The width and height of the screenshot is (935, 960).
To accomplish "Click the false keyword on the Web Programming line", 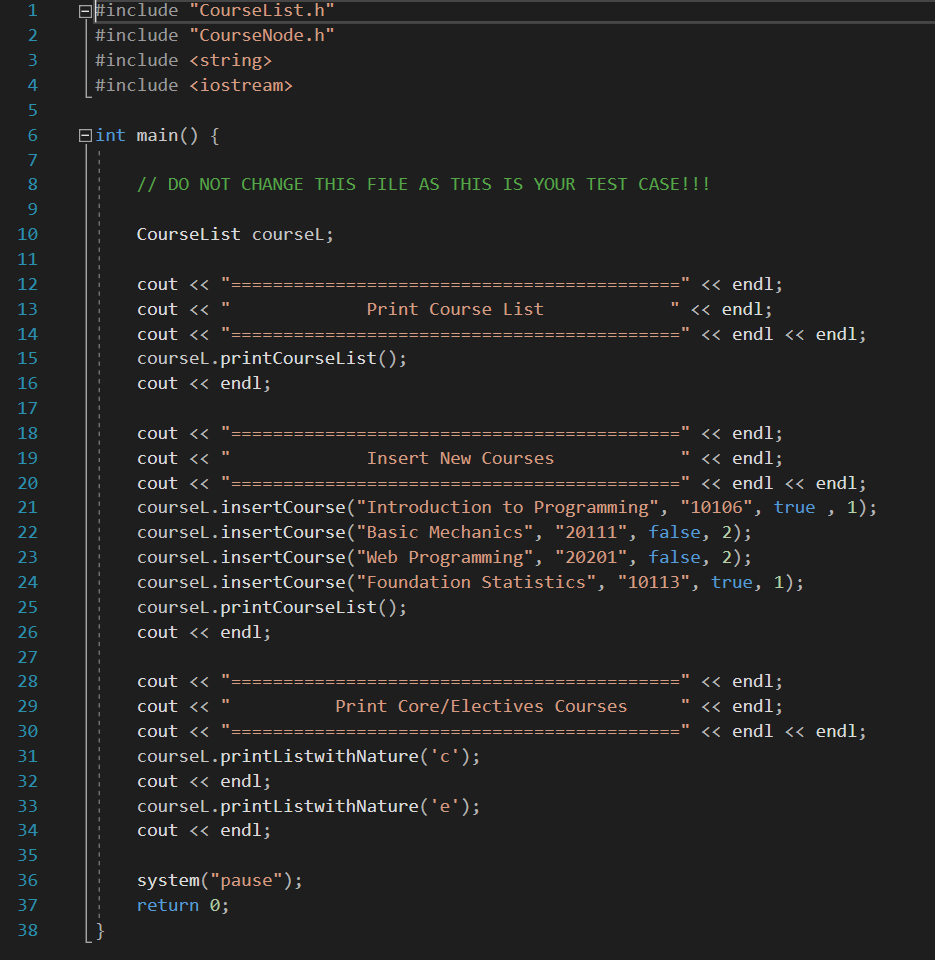I will pos(672,557).
